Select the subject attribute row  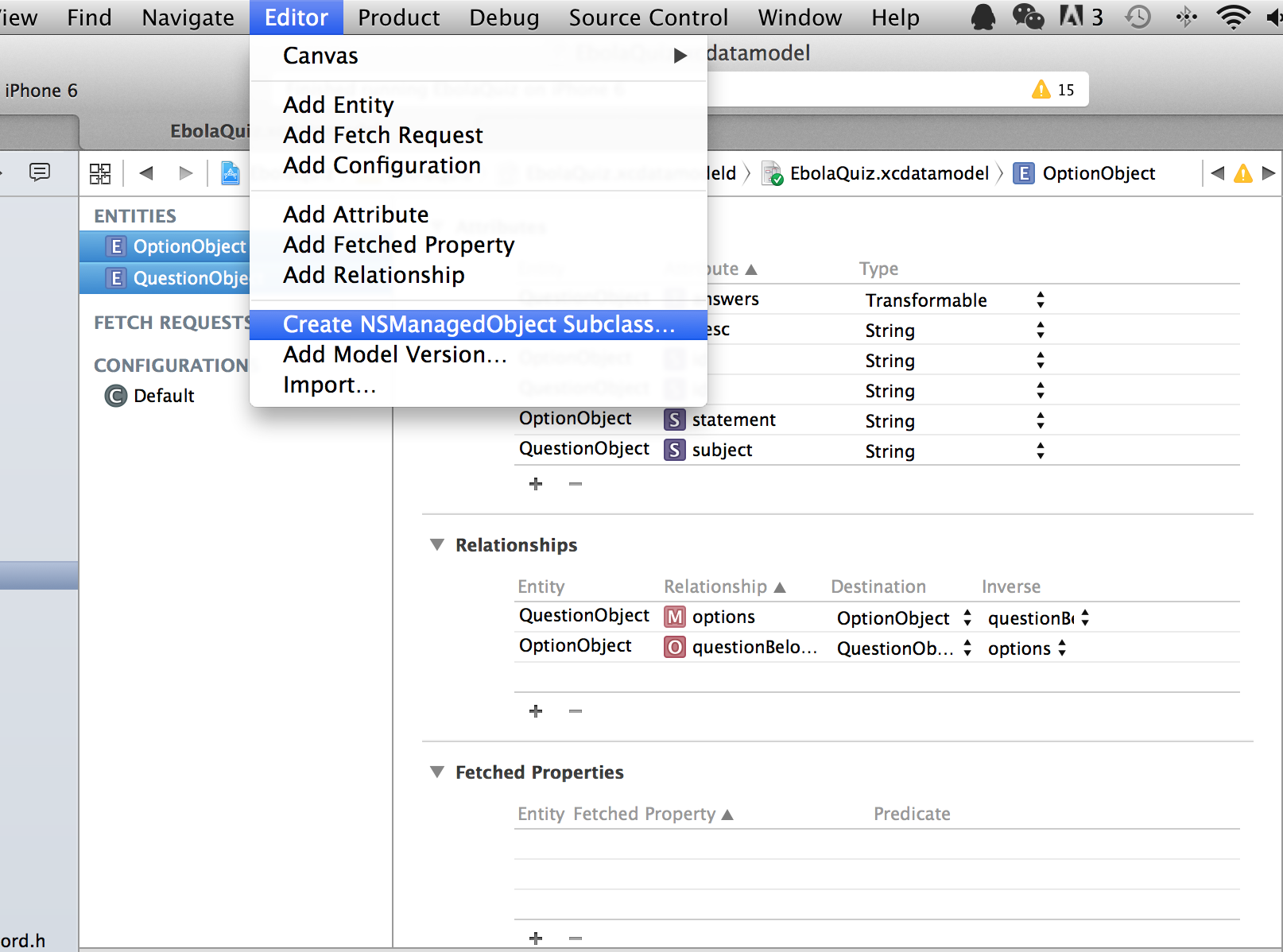click(877, 450)
